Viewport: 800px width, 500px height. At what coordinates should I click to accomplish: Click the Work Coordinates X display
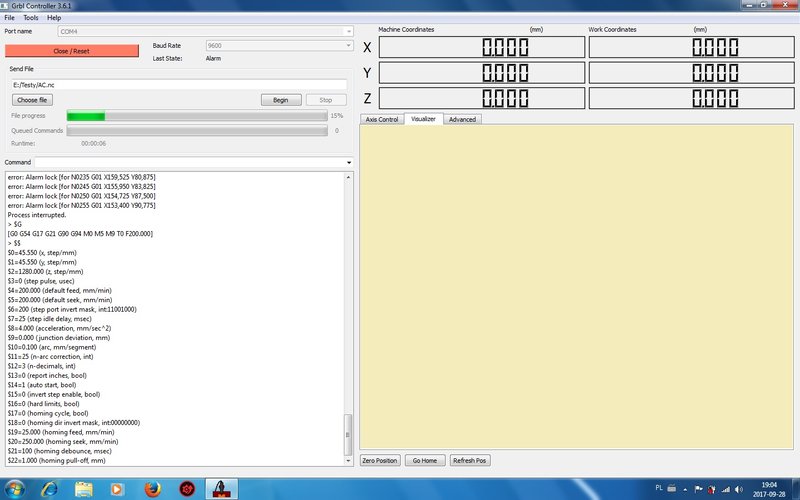click(x=692, y=47)
